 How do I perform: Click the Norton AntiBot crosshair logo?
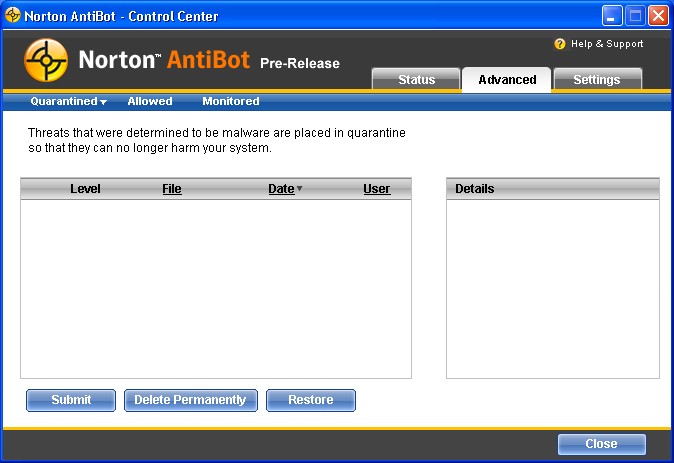[46, 60]
